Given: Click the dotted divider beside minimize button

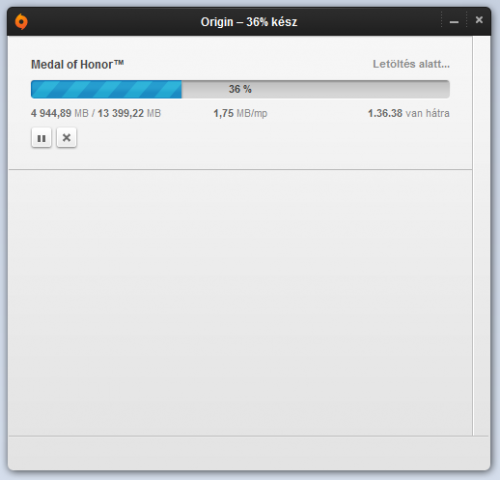Looking at the screenshot, I should (x=441, y=19).
